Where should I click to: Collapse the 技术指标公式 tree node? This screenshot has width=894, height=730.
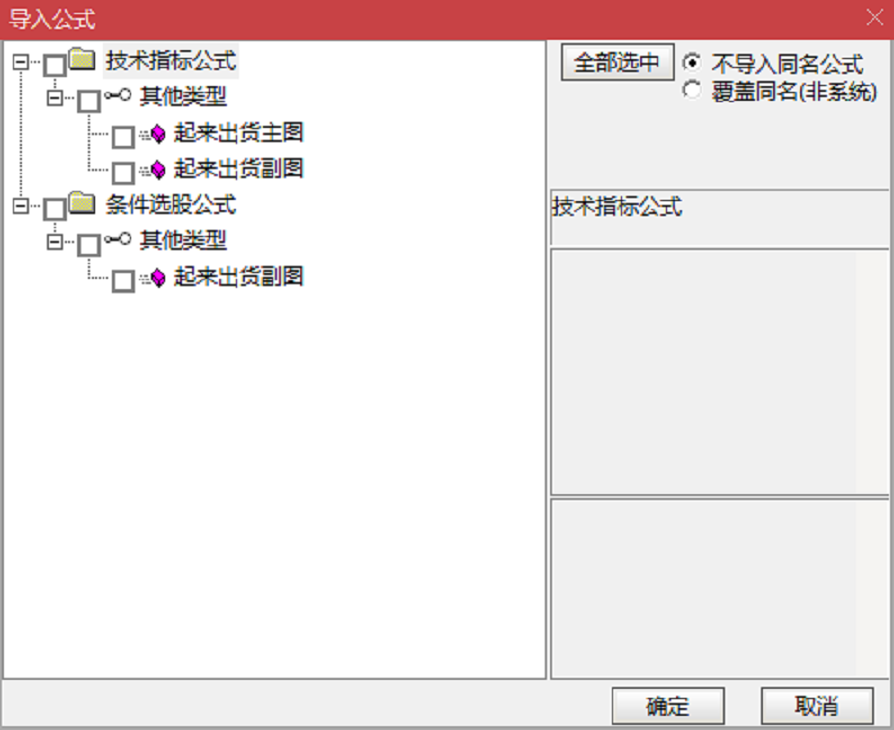[21, 62]
